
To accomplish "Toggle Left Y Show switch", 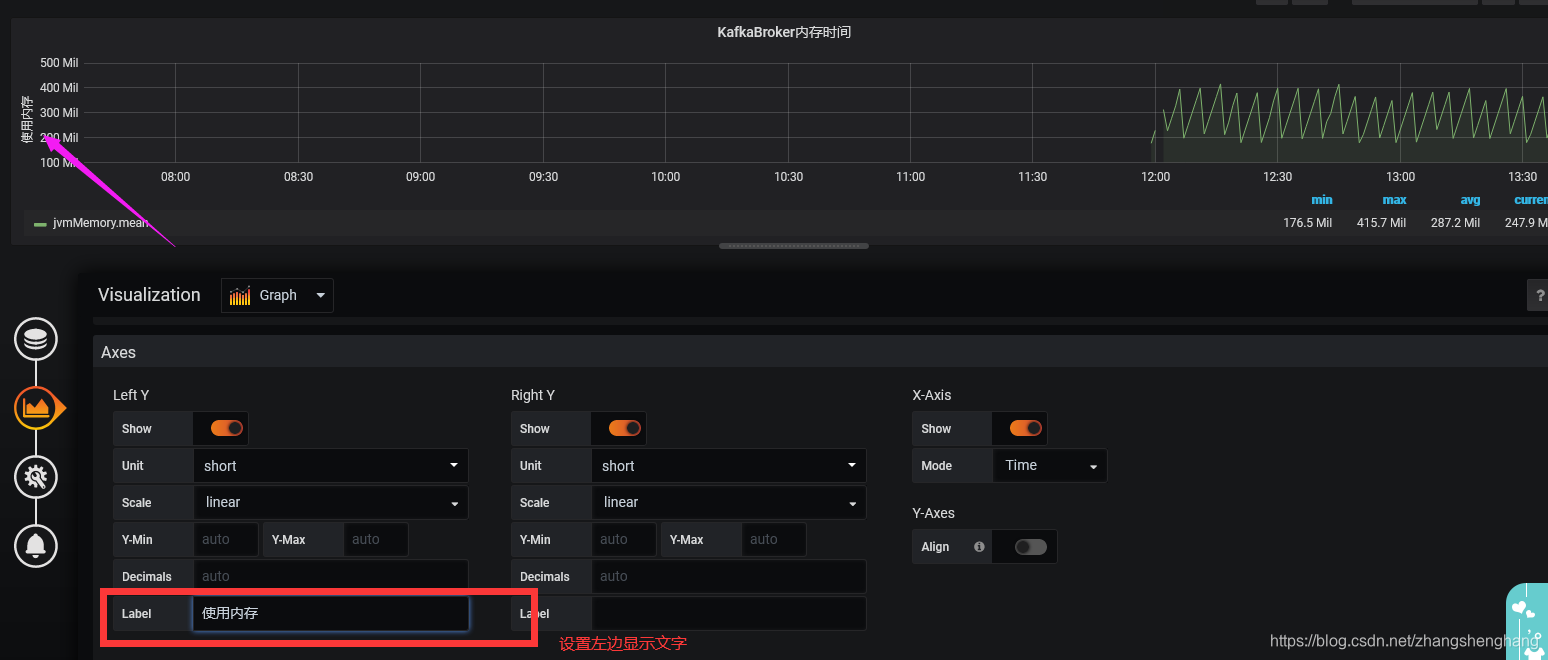I will click(x=227, y=428).
